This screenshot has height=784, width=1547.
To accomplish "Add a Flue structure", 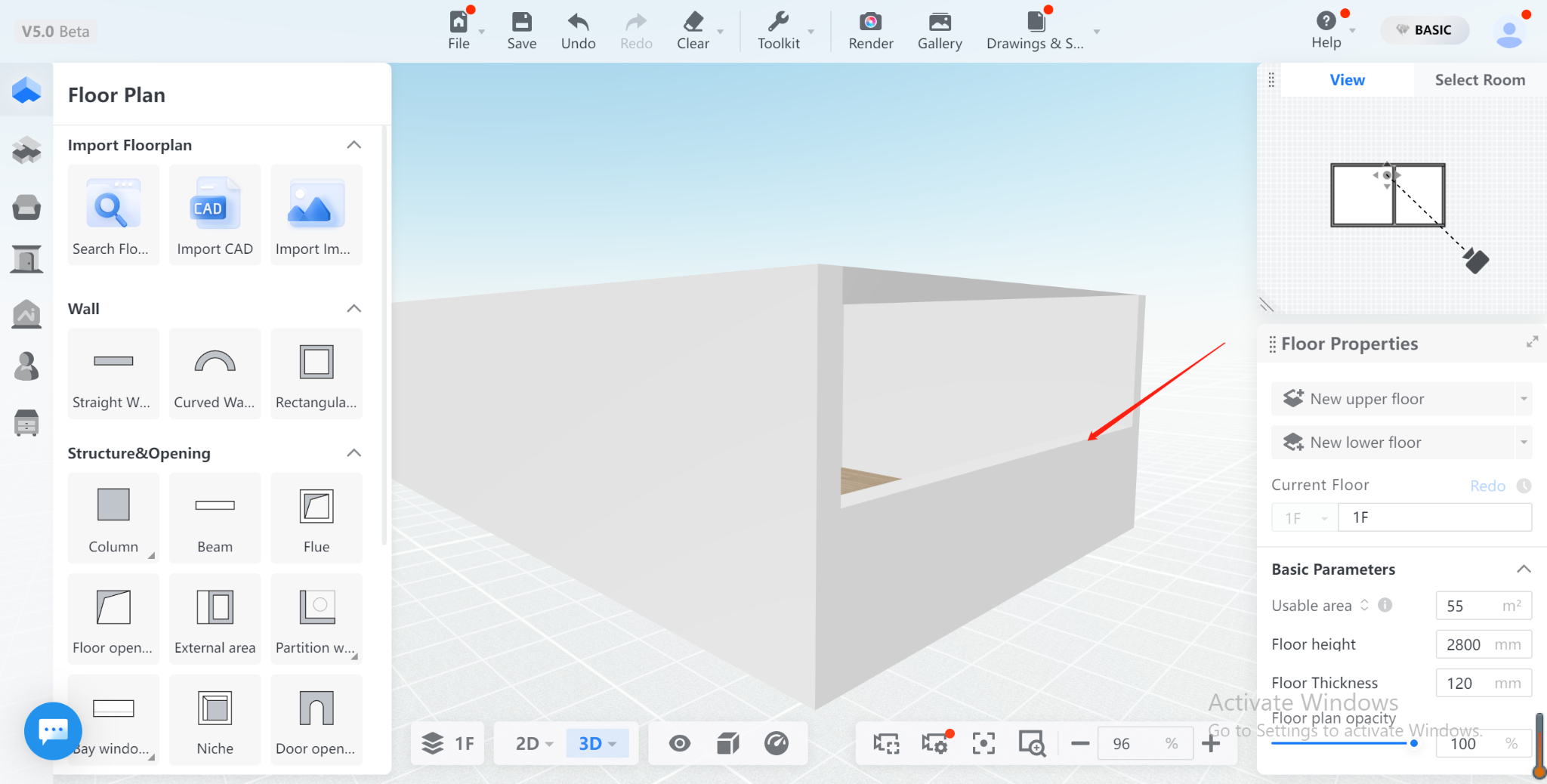I will (317, 518).
